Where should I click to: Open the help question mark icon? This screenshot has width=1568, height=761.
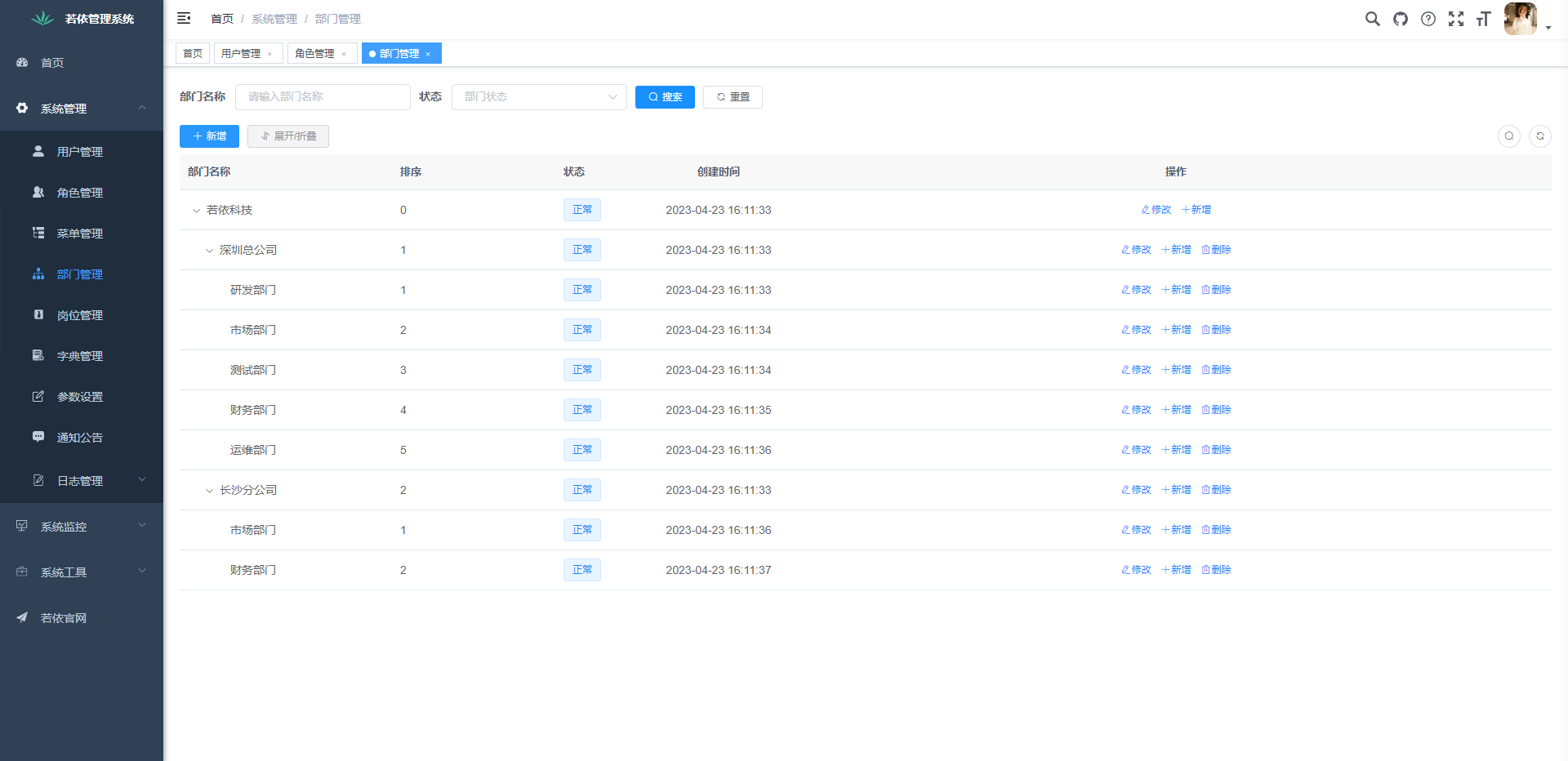click(x=1428, y=19)
